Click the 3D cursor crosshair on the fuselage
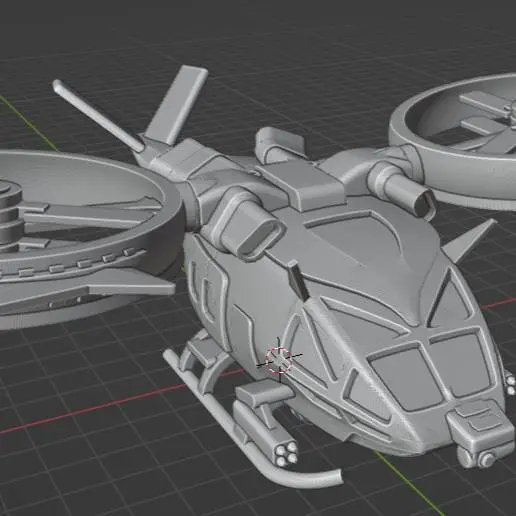 (279, 360)
